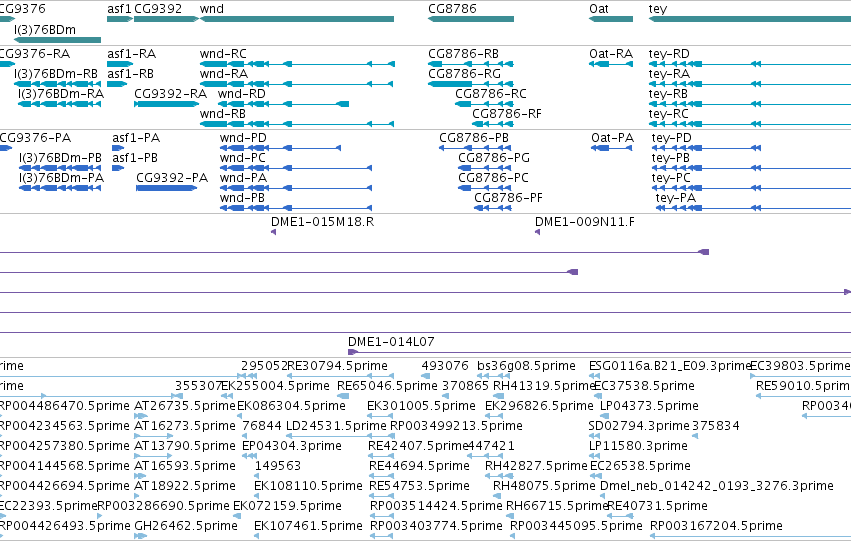Viewport: 851px width, 541px height.
Task: Click protein wnd-PD
Action: 280,148
